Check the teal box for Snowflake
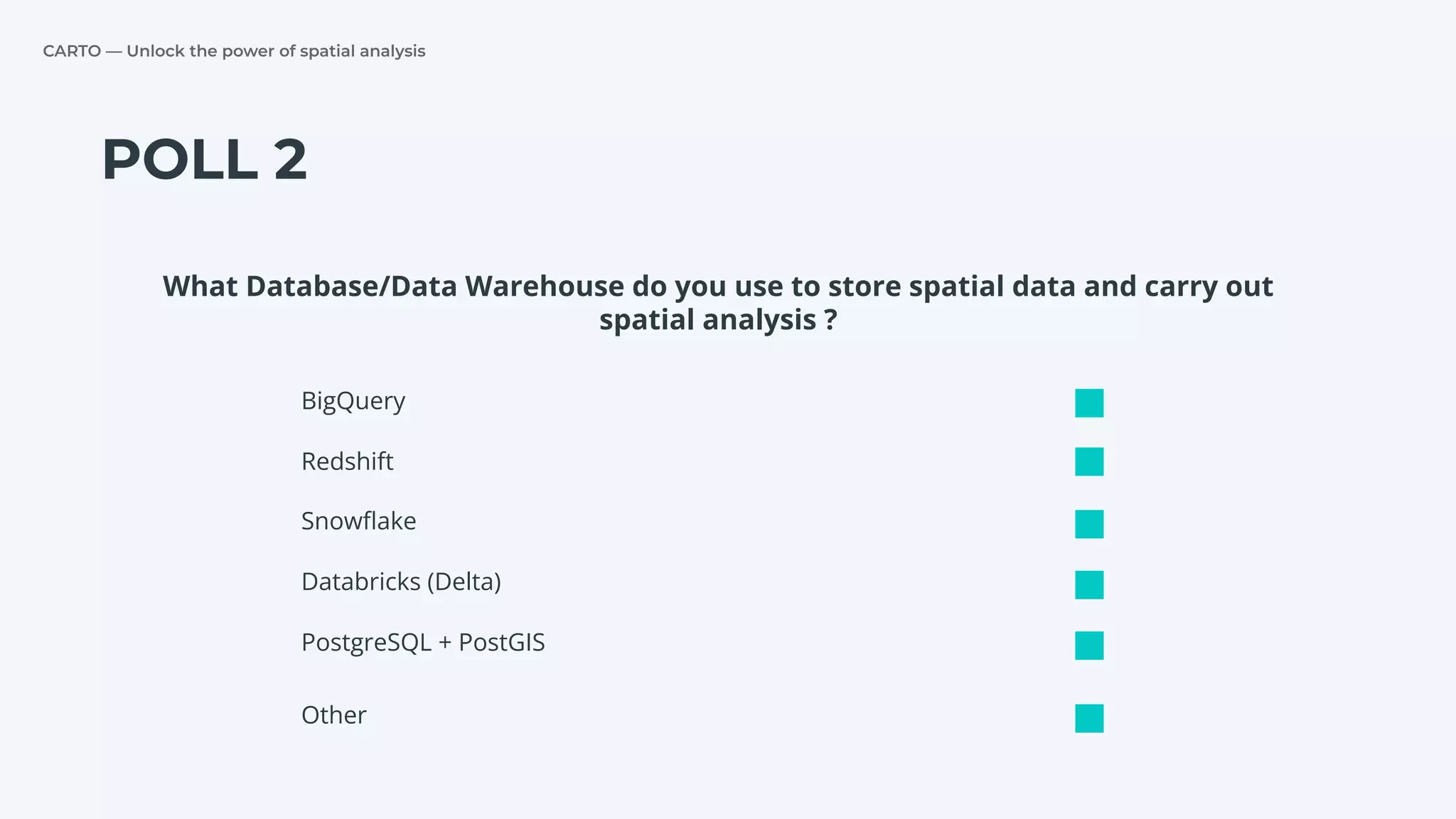The height and width of the screenshot is (819, 1456). pyautogui.click(x=1089, y=524)
